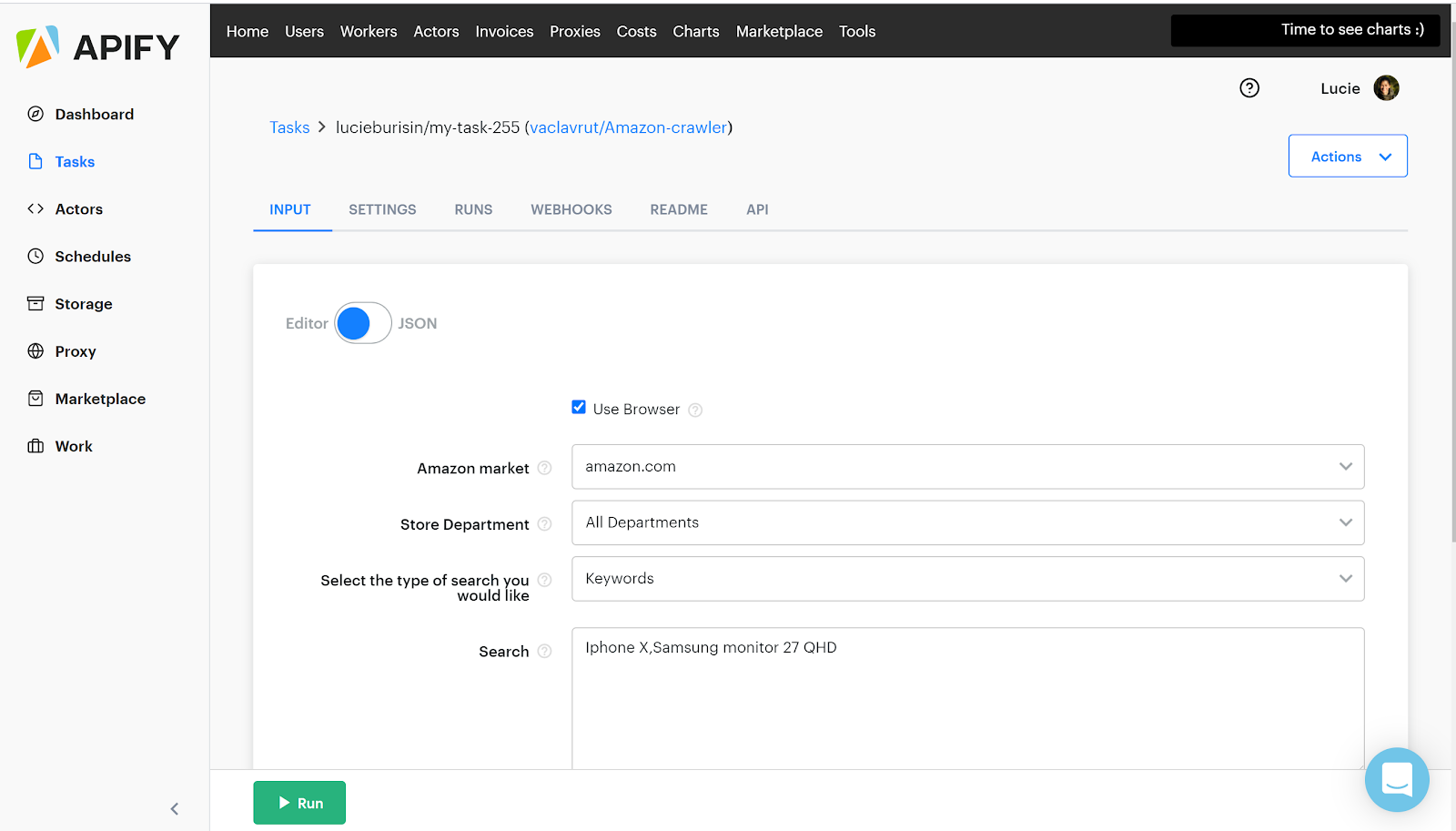Click Lucie's profile avatar

1386,87
